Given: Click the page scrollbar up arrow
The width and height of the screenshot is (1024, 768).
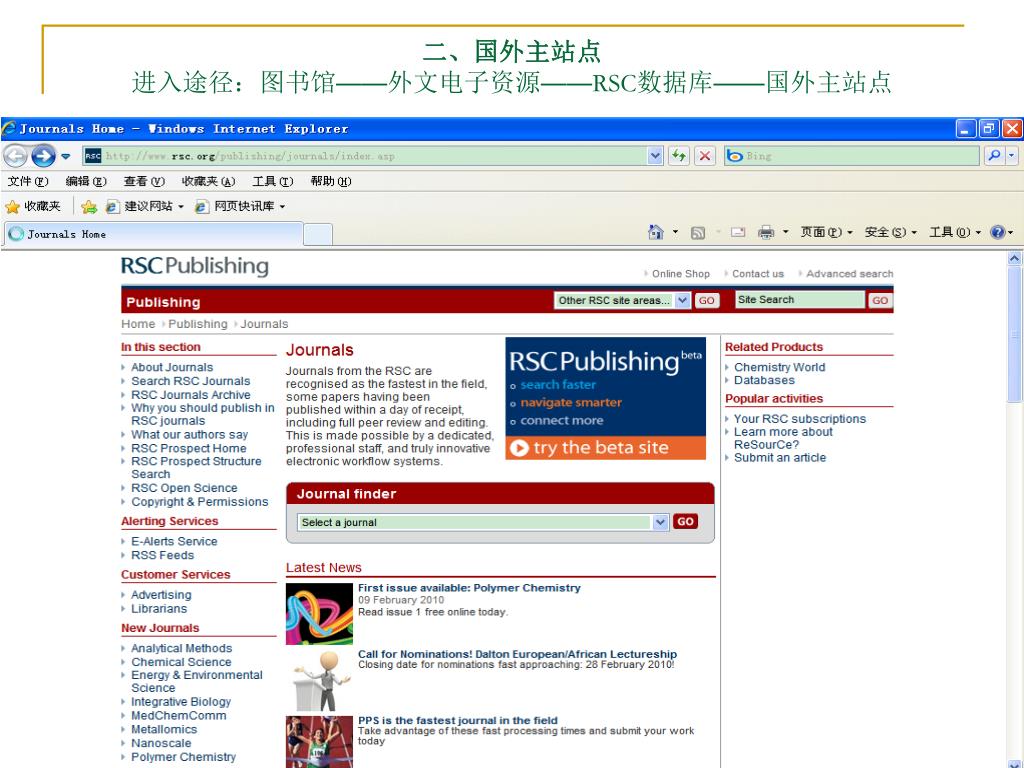Looking at the screenshot, I should [x=1014, y=259].
